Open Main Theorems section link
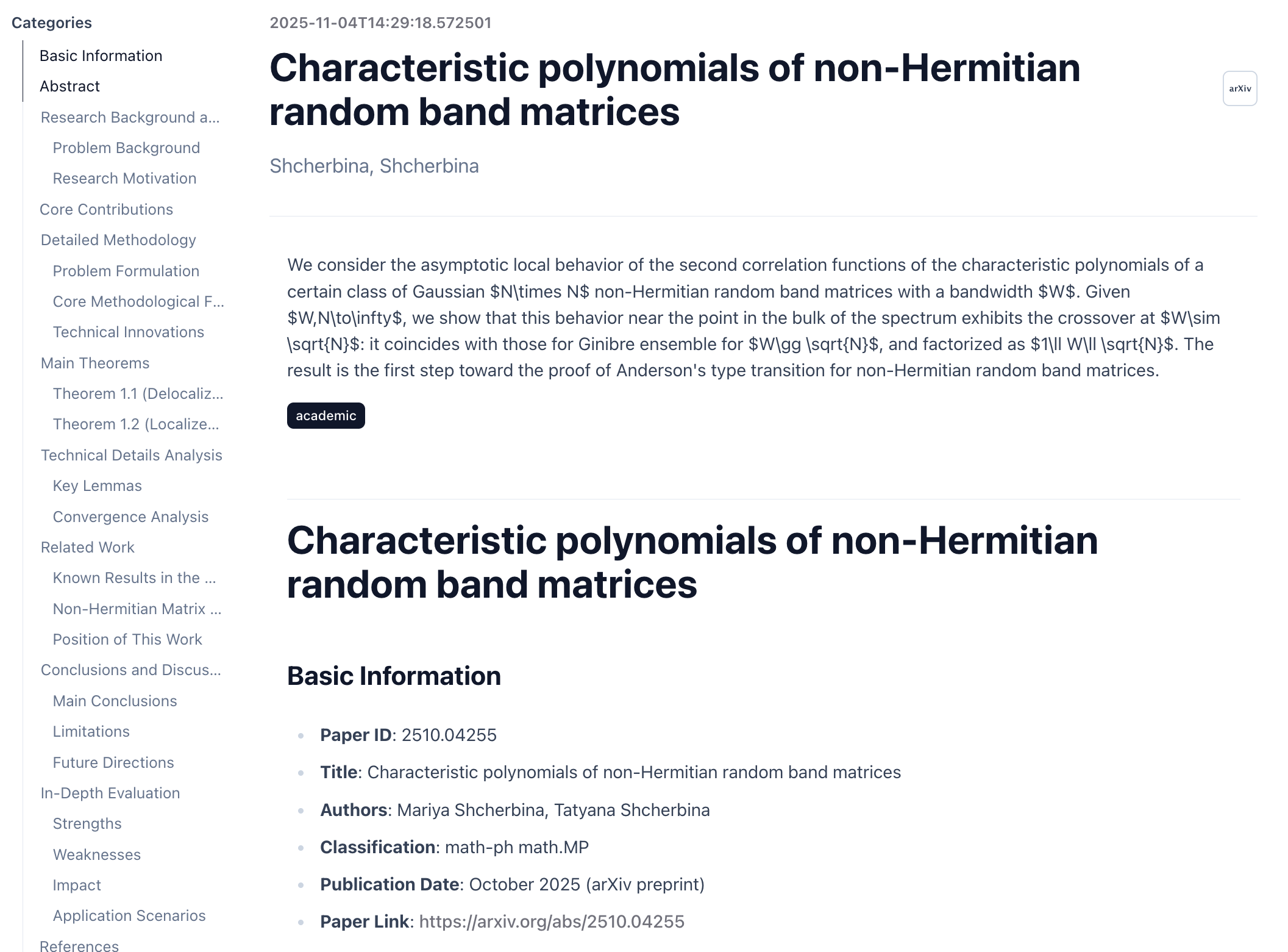 click(x=95, y=363)
